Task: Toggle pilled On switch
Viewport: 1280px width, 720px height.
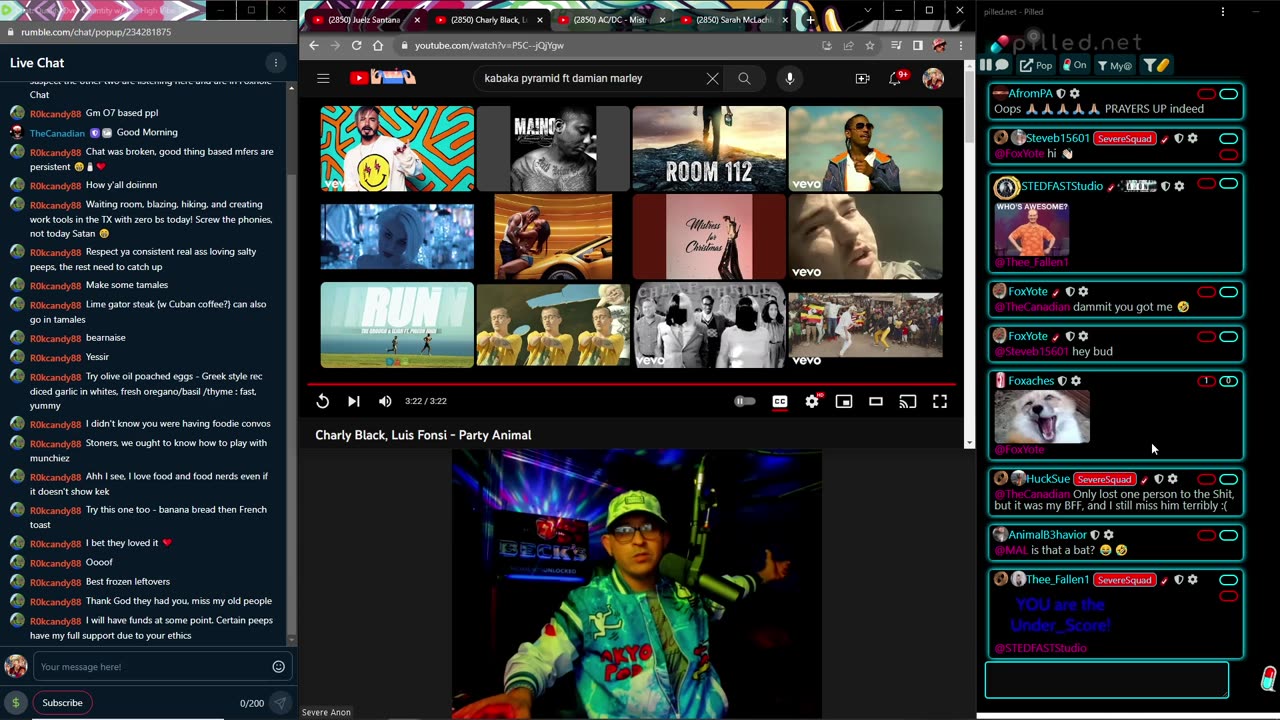Action: tap(1075, 65)
